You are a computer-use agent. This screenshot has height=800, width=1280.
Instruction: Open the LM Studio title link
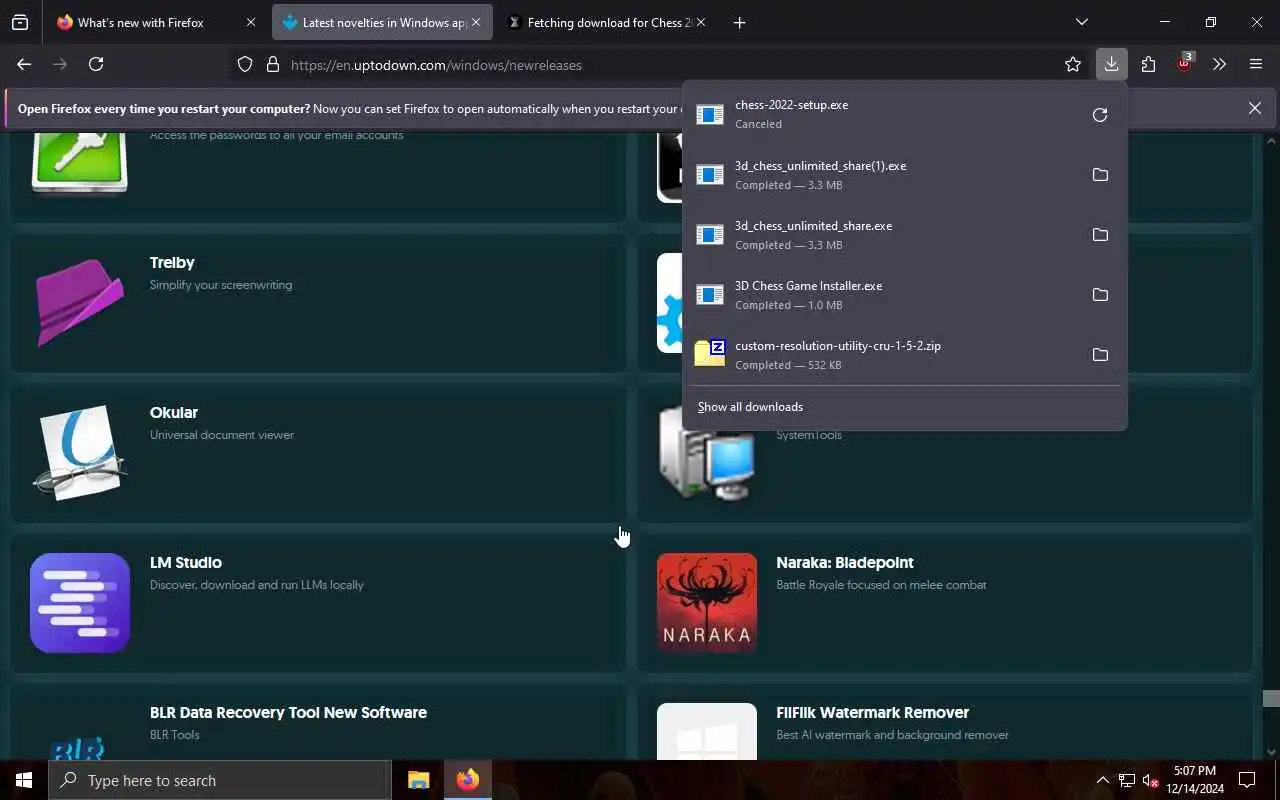[x=186, y=563]
